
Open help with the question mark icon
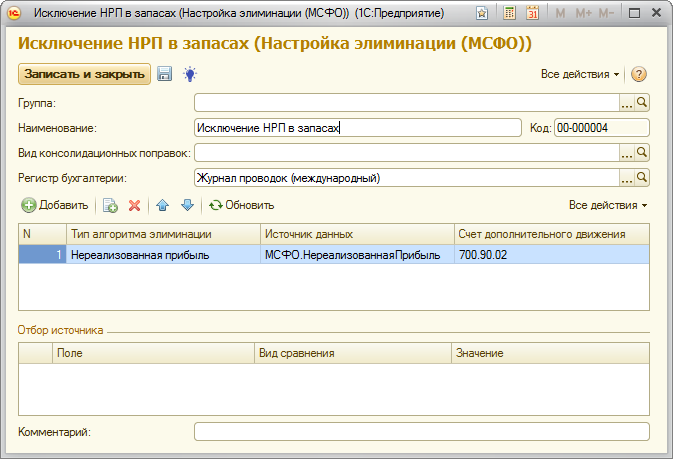pos(639,75)
